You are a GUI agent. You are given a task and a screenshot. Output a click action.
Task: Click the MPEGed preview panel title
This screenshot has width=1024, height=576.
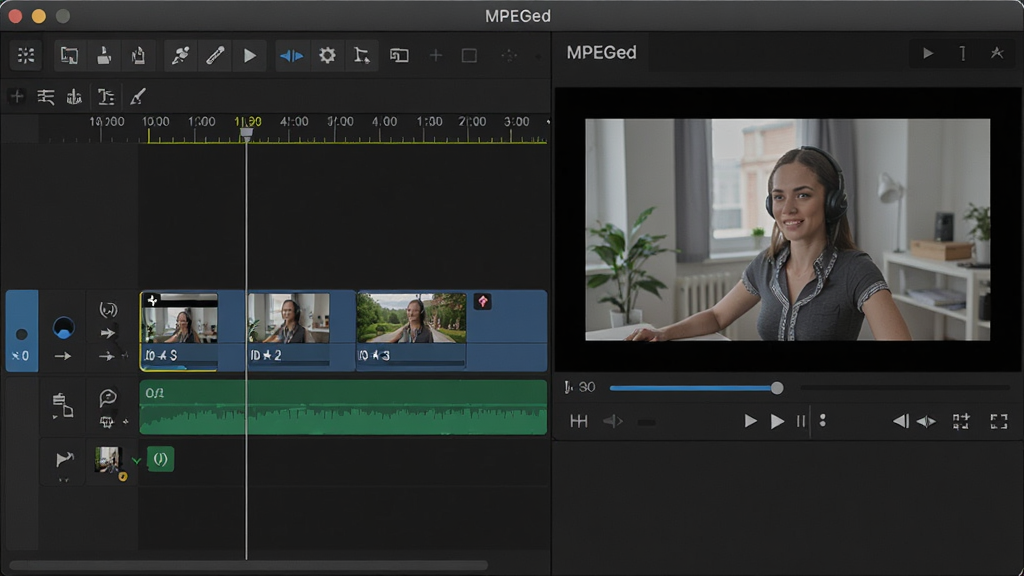tap(601, 53)
